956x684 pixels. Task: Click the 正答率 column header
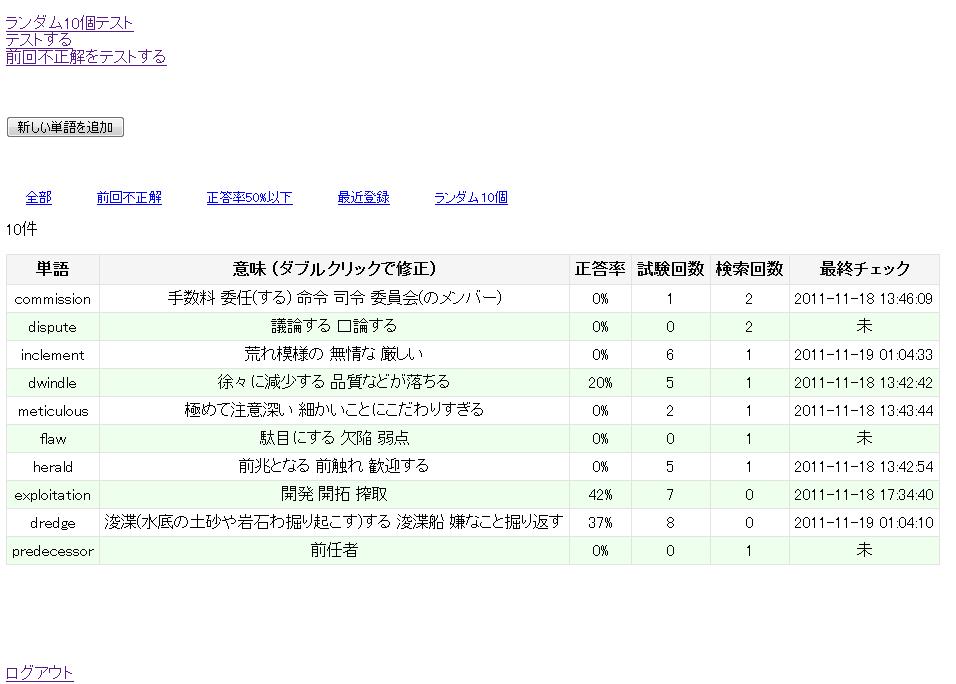click(600, 269)
